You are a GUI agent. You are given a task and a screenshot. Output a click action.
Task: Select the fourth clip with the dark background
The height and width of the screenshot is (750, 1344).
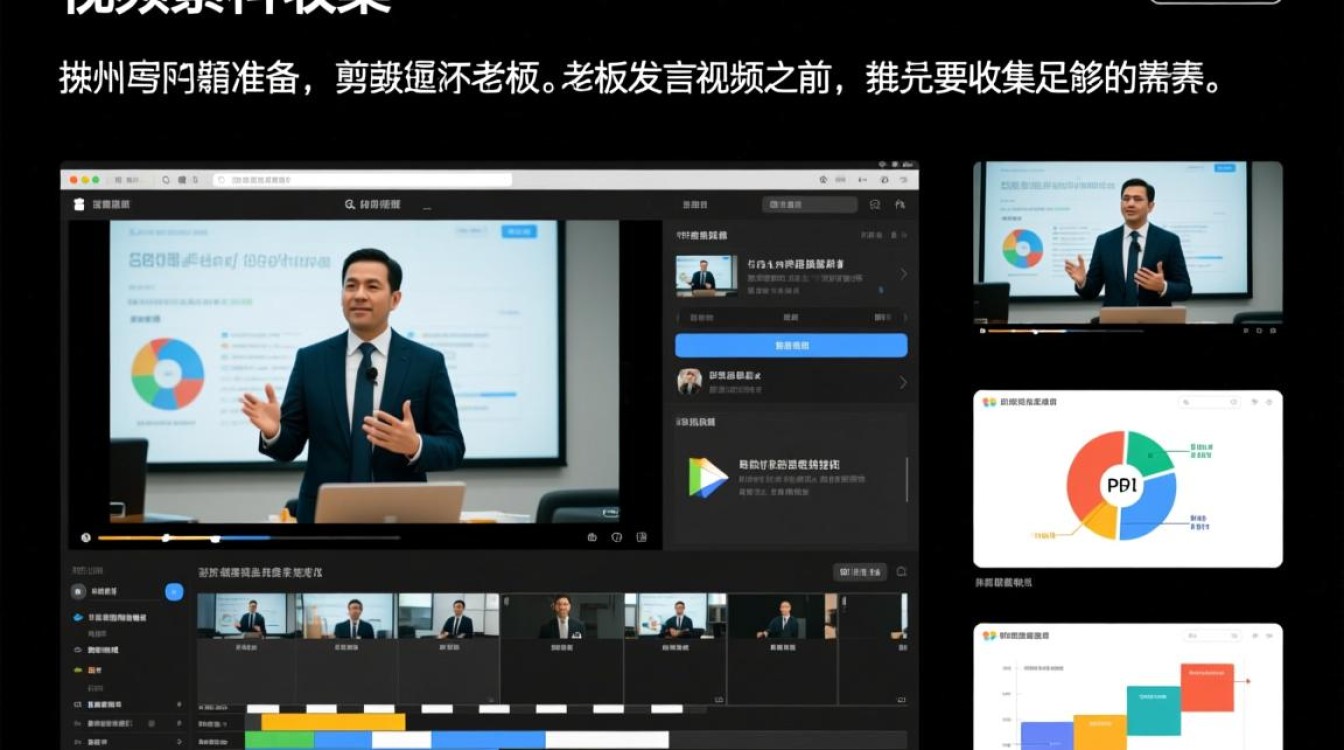[x=561, y=615]
